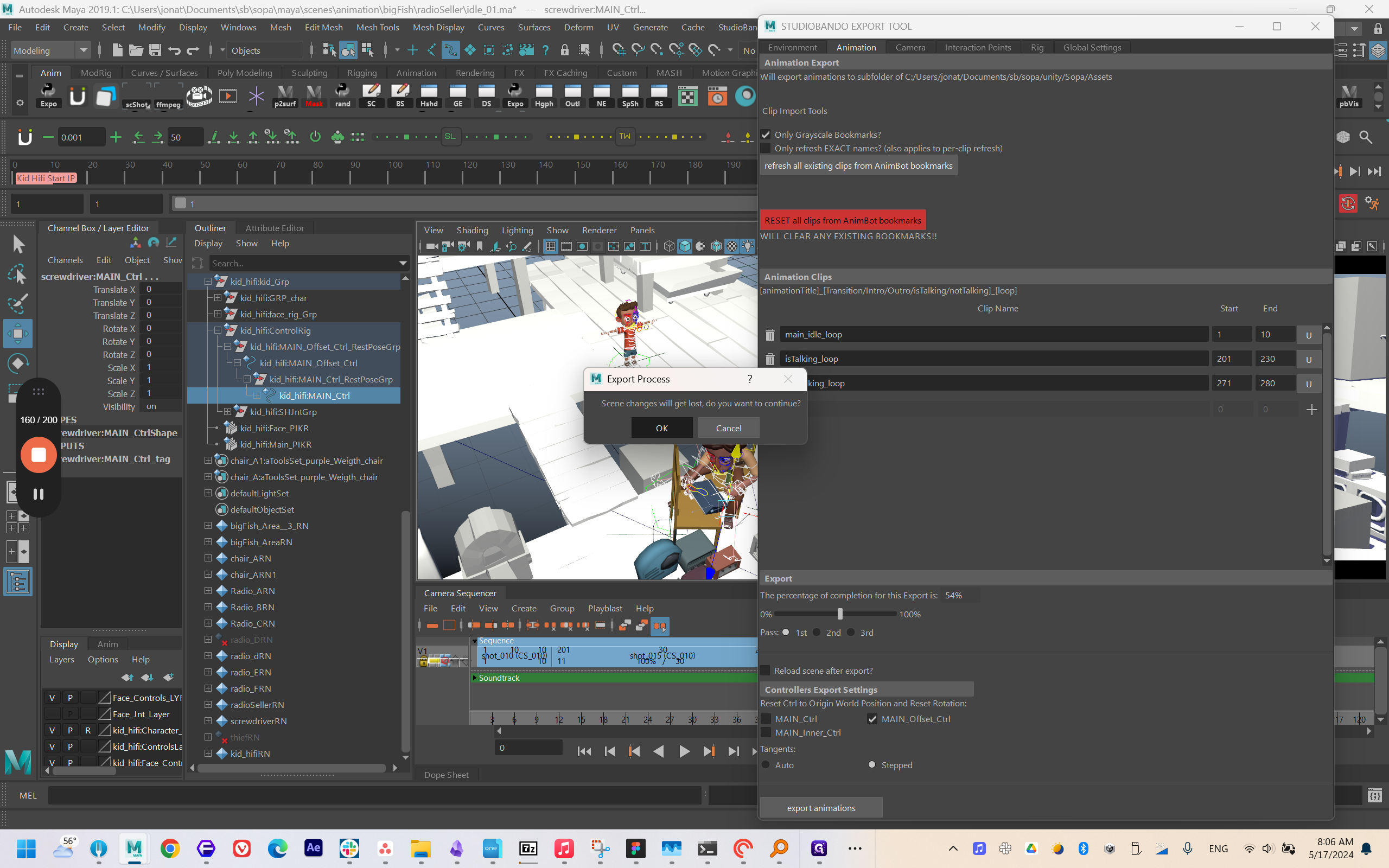Collapse the kid_hifi:ControlRig tree node
The image size is (1389, 868).
[218, 331]
